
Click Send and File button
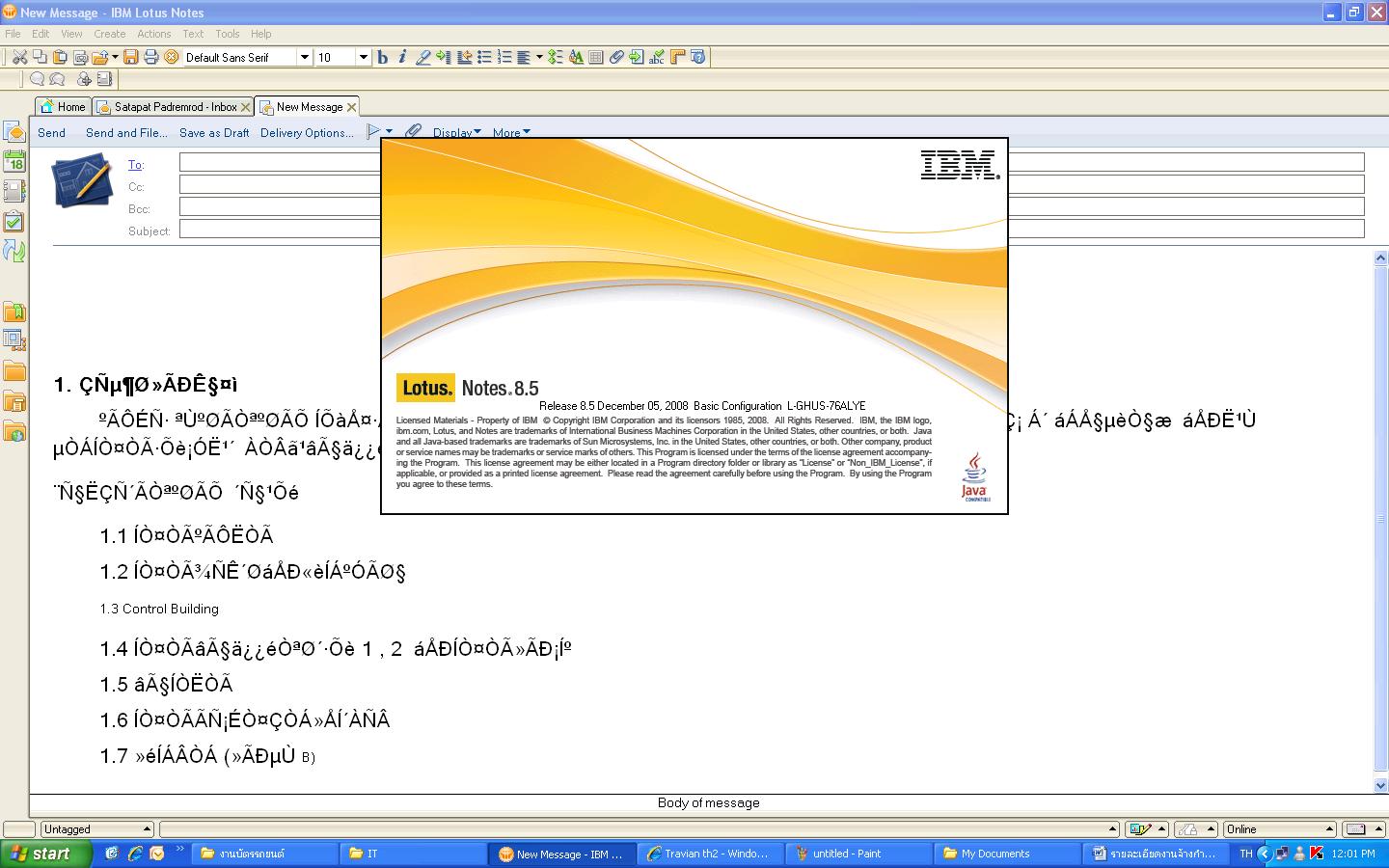click(126, 133)
